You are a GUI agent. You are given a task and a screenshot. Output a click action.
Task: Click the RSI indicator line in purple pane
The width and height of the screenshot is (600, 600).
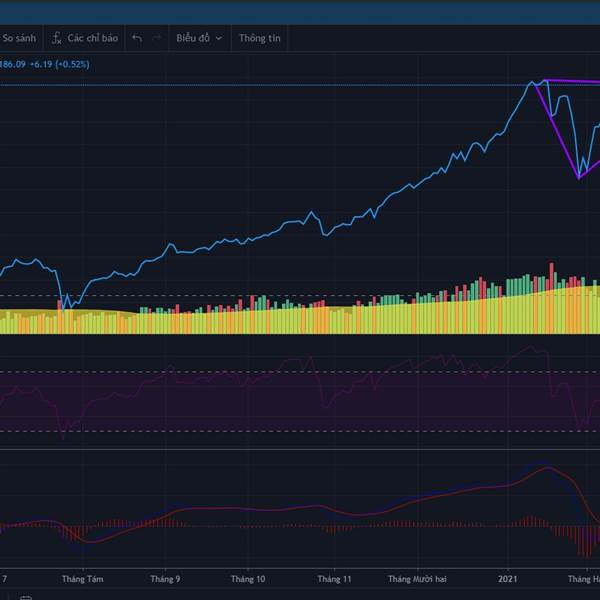click(200, 383)
